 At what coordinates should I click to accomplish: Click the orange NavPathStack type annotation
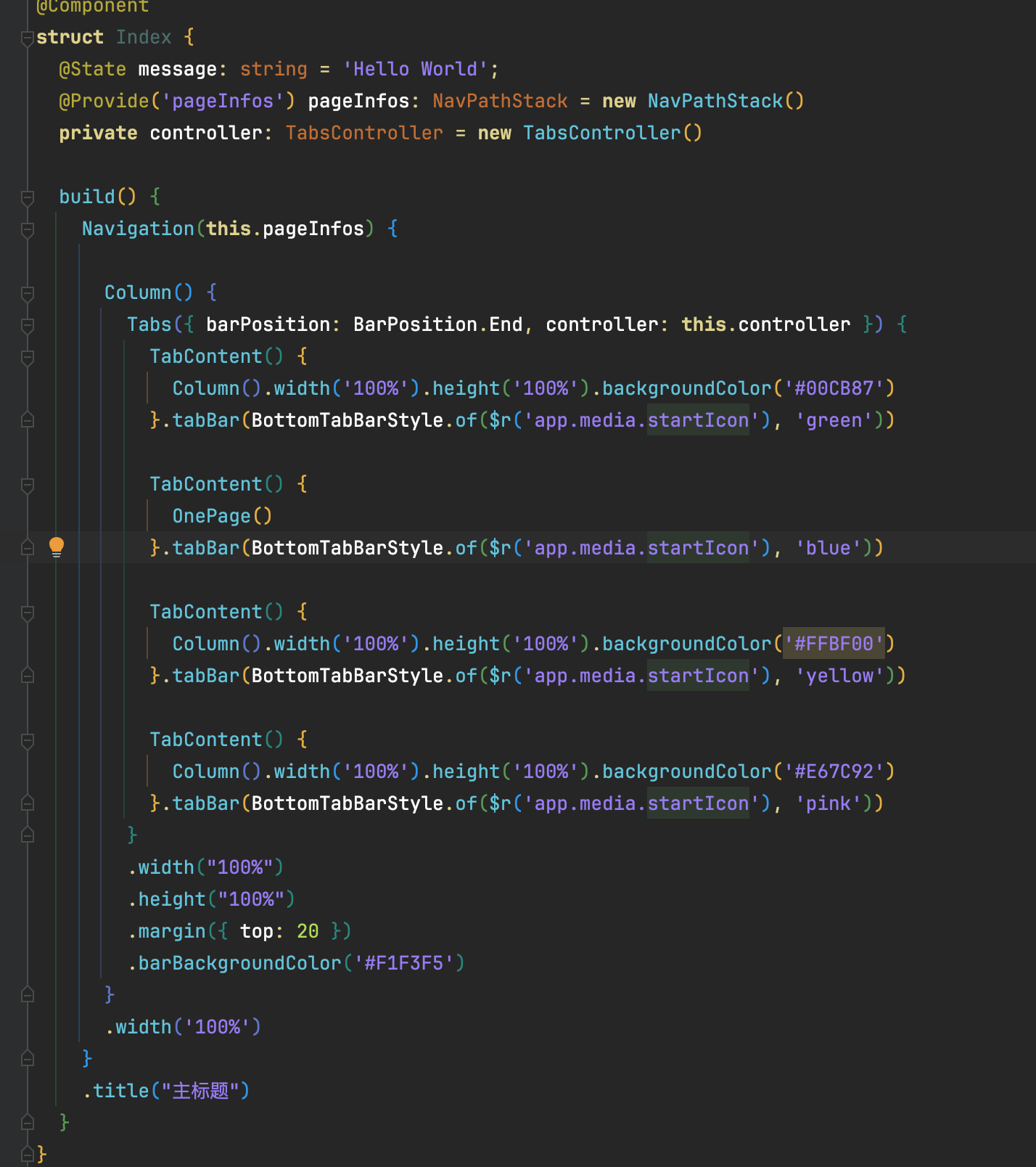(501, 101)
